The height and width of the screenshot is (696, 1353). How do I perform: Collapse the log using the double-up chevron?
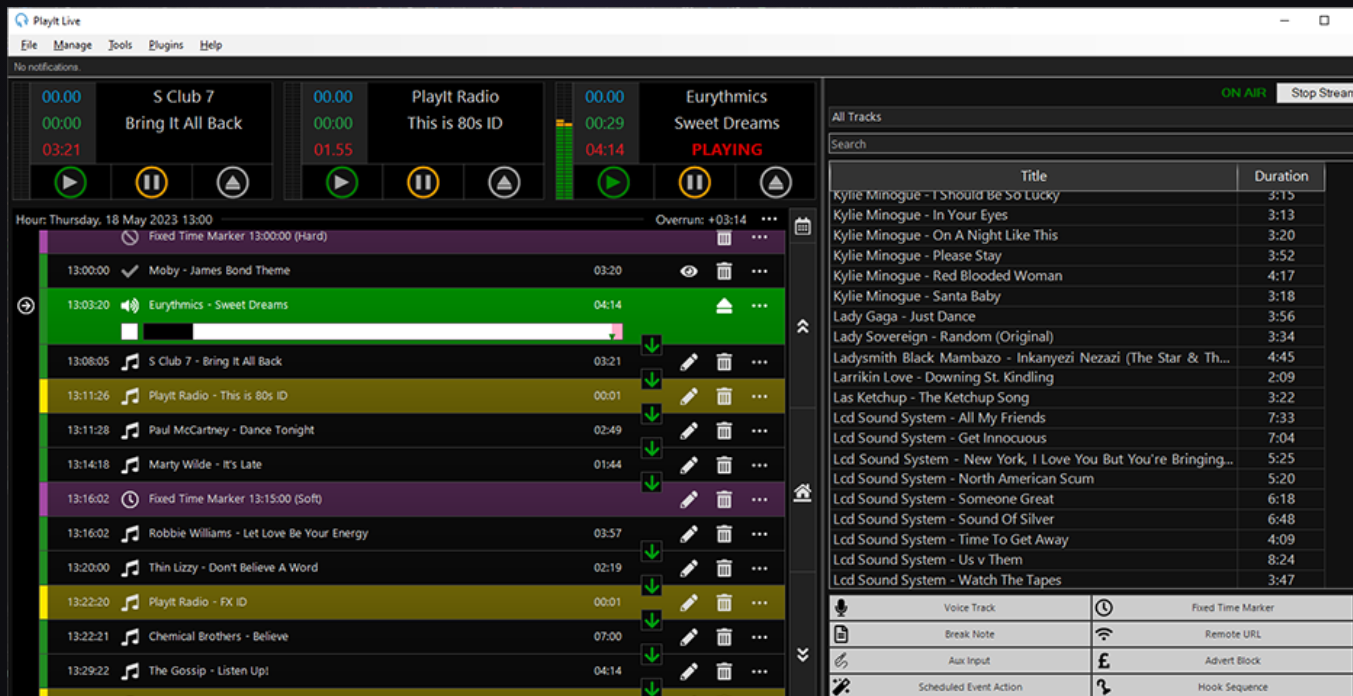pyautogui.click(x=801, y=325)
